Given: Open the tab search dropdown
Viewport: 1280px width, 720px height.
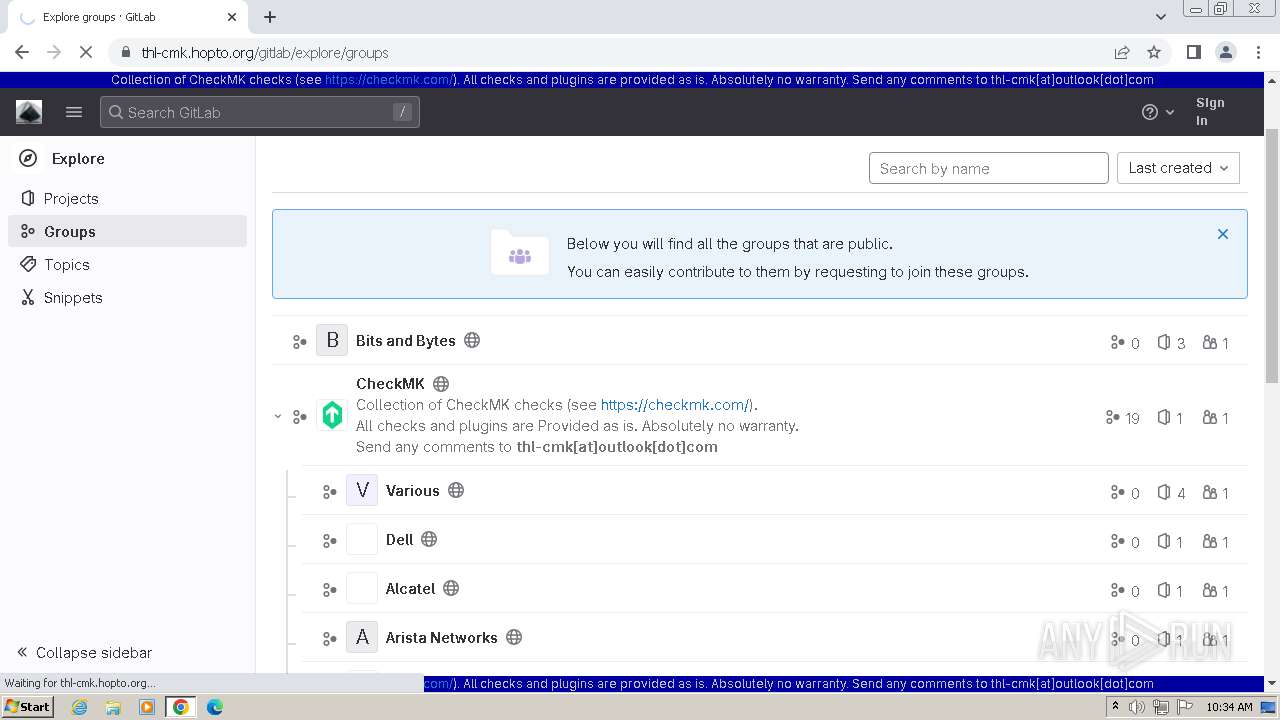Looking at the screenshot, I should [1161, 17].
